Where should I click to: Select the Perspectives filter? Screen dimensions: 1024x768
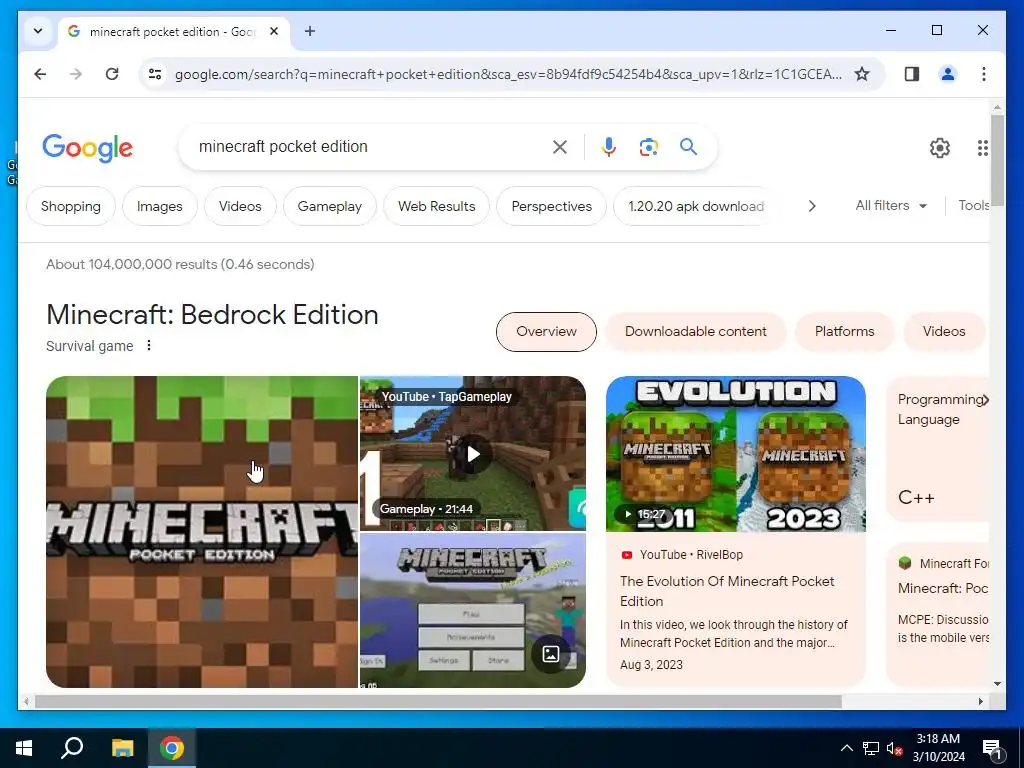pyautogui.click(x=551, y=206)
